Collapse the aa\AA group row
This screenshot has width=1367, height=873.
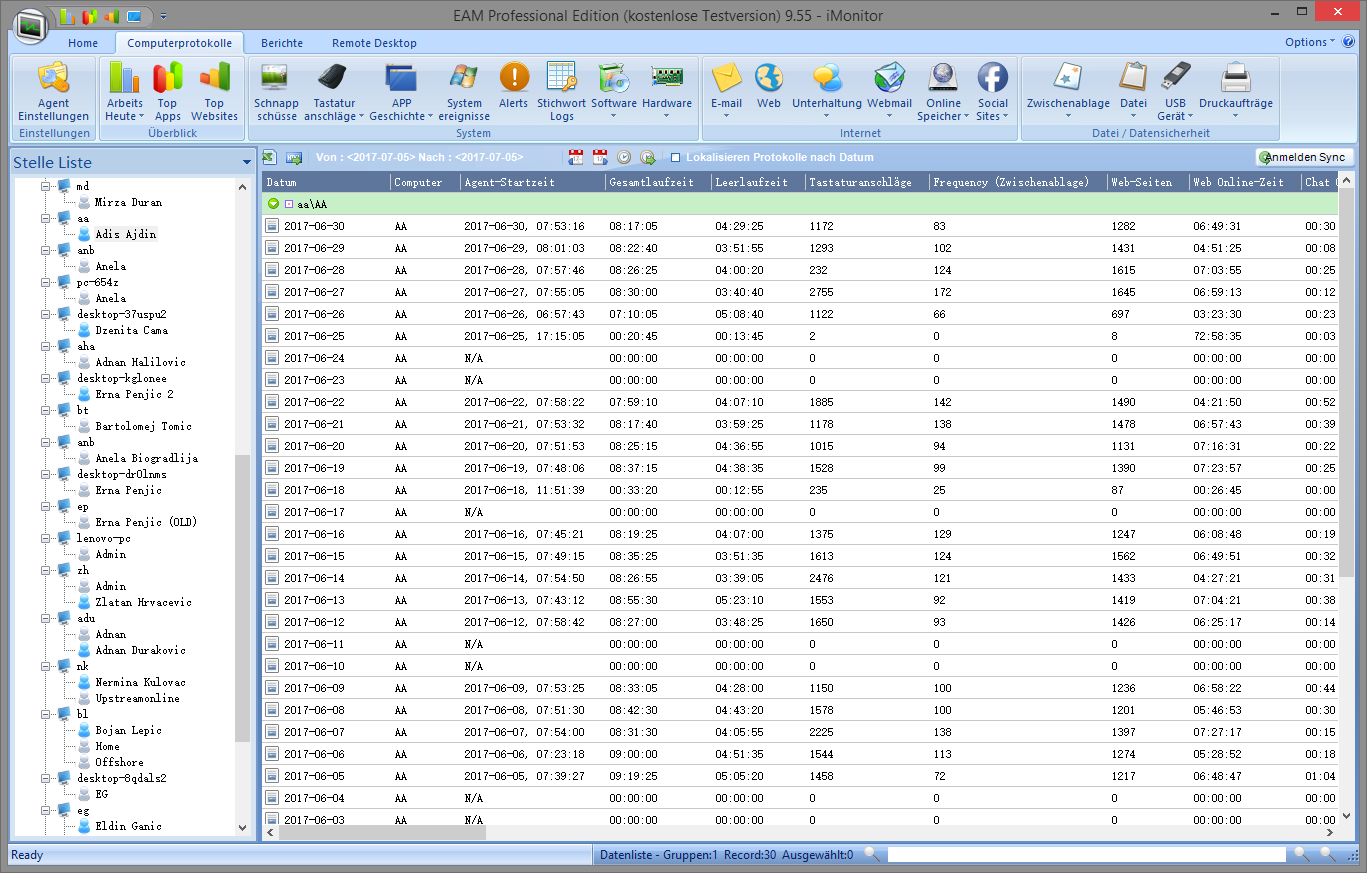[x=273, y=204]
